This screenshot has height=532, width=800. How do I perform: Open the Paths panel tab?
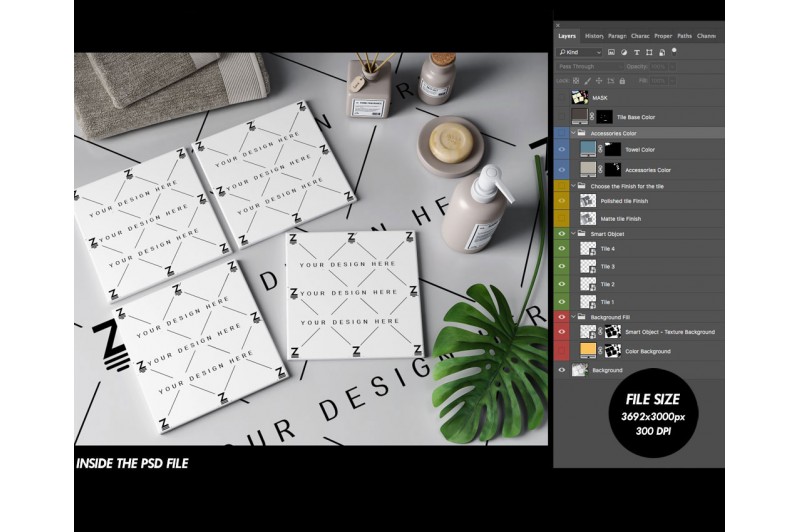pyautogui.click(x=684, y=36)
